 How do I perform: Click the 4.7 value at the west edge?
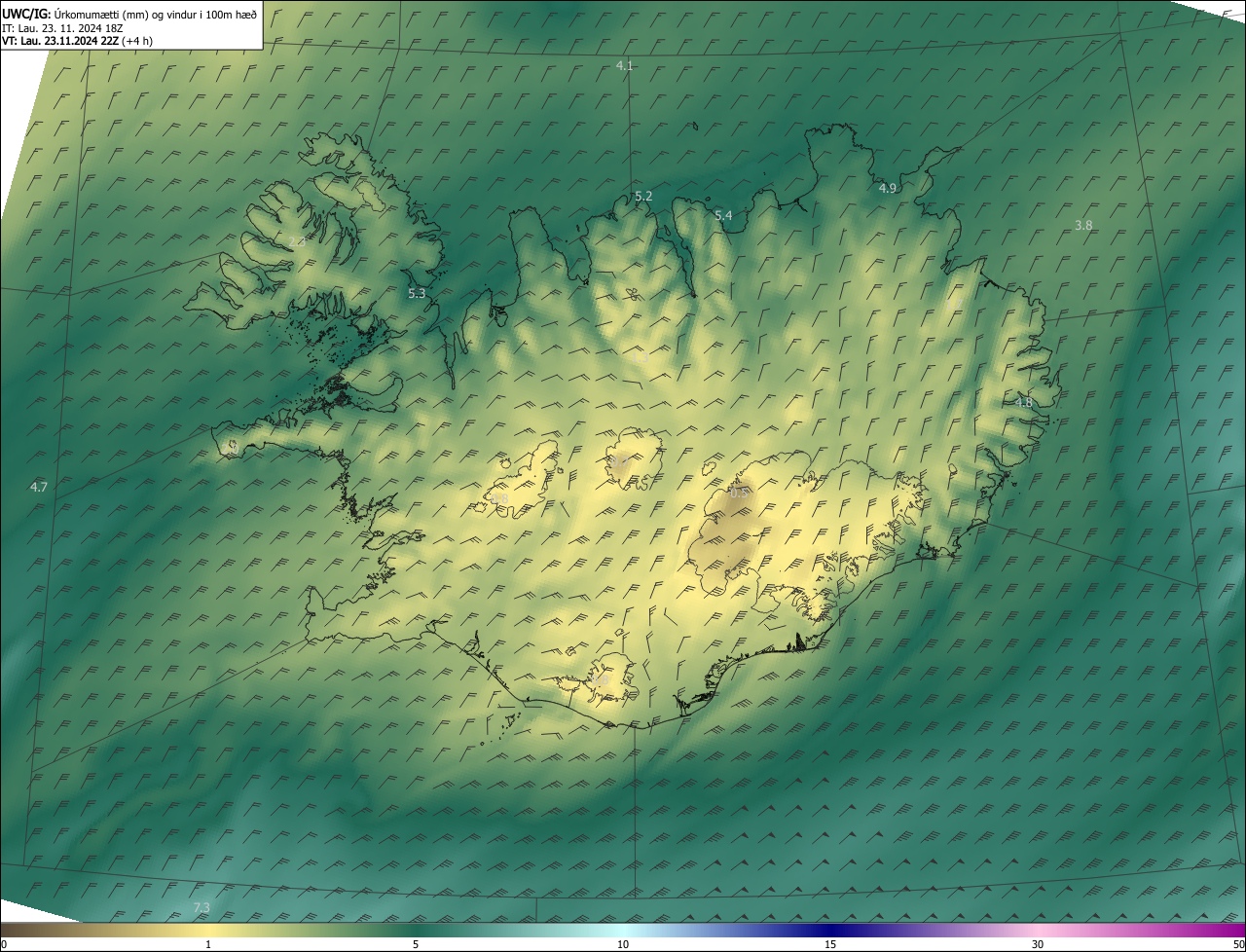pos(39,486)
